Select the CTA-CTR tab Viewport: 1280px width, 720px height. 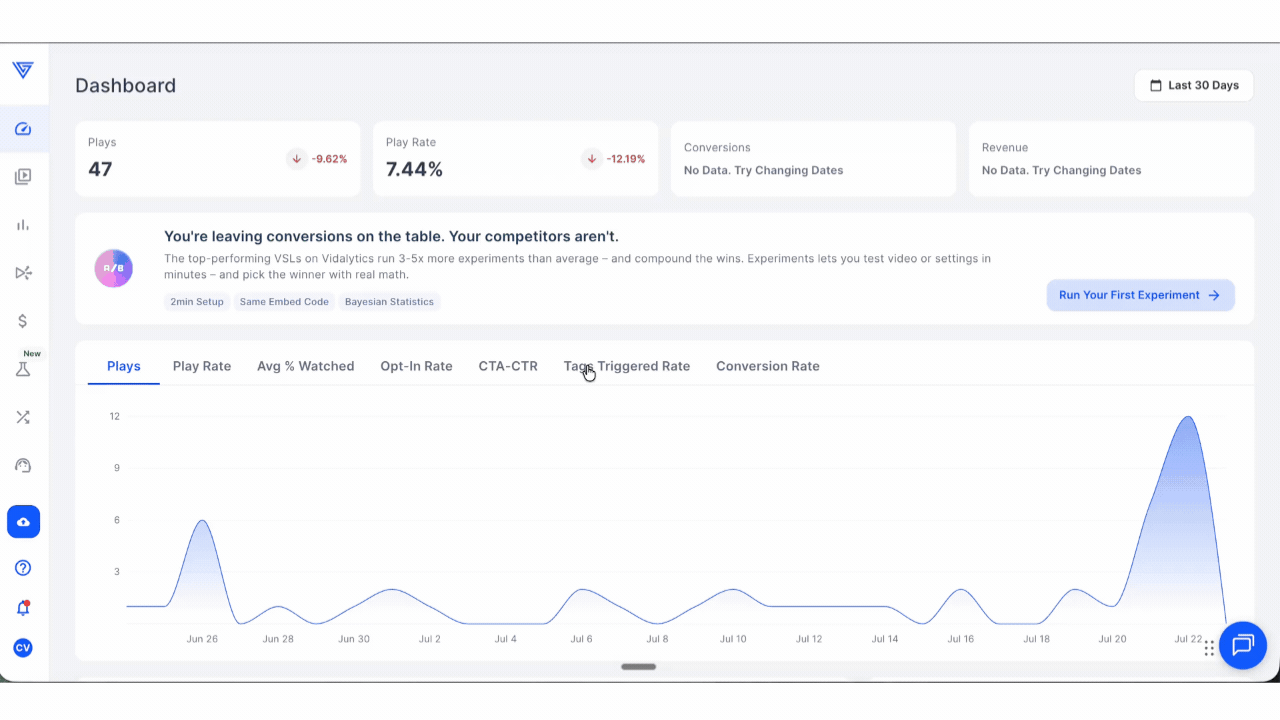point(508,366)
